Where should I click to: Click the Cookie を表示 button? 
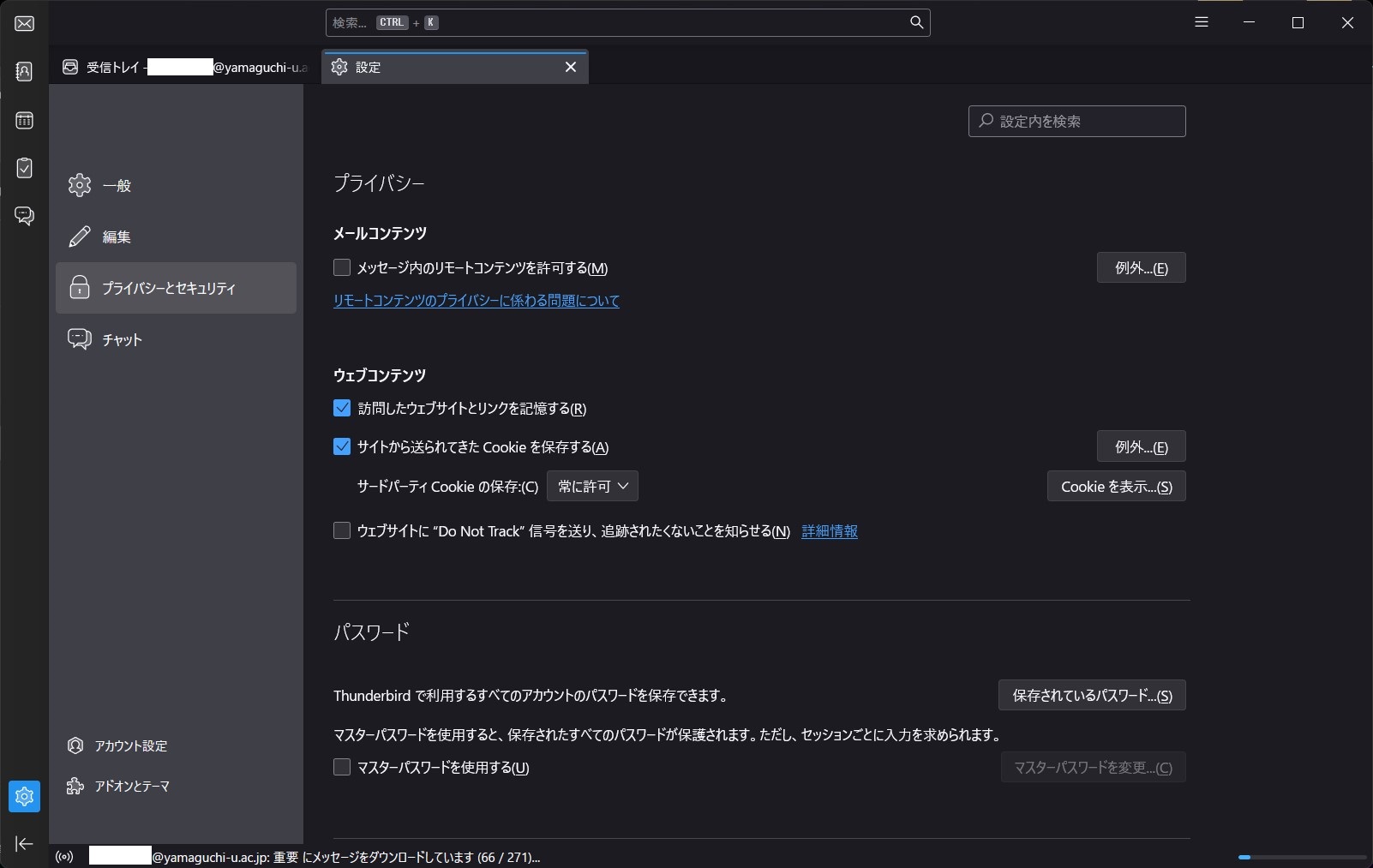coord(1116,486)
